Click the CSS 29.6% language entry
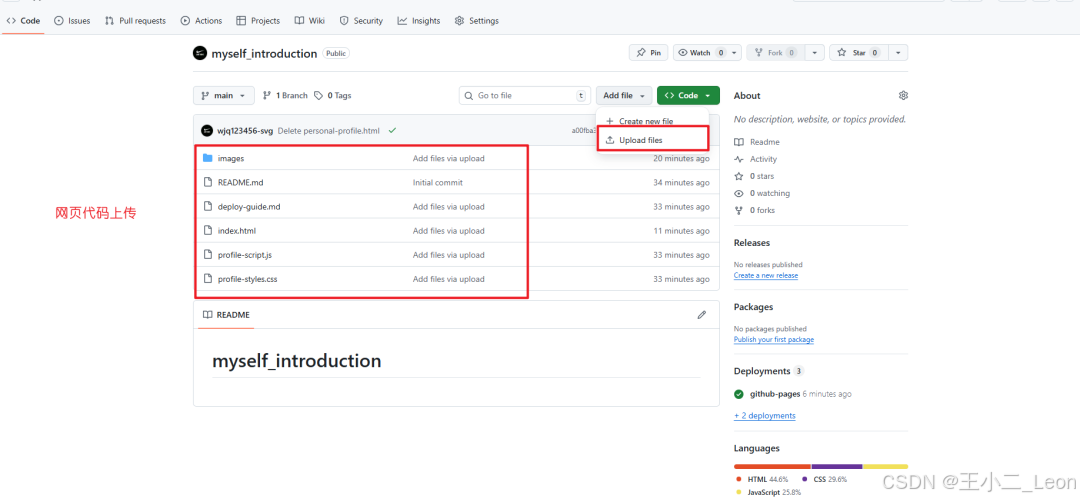1080x499 pixels. 824,479
